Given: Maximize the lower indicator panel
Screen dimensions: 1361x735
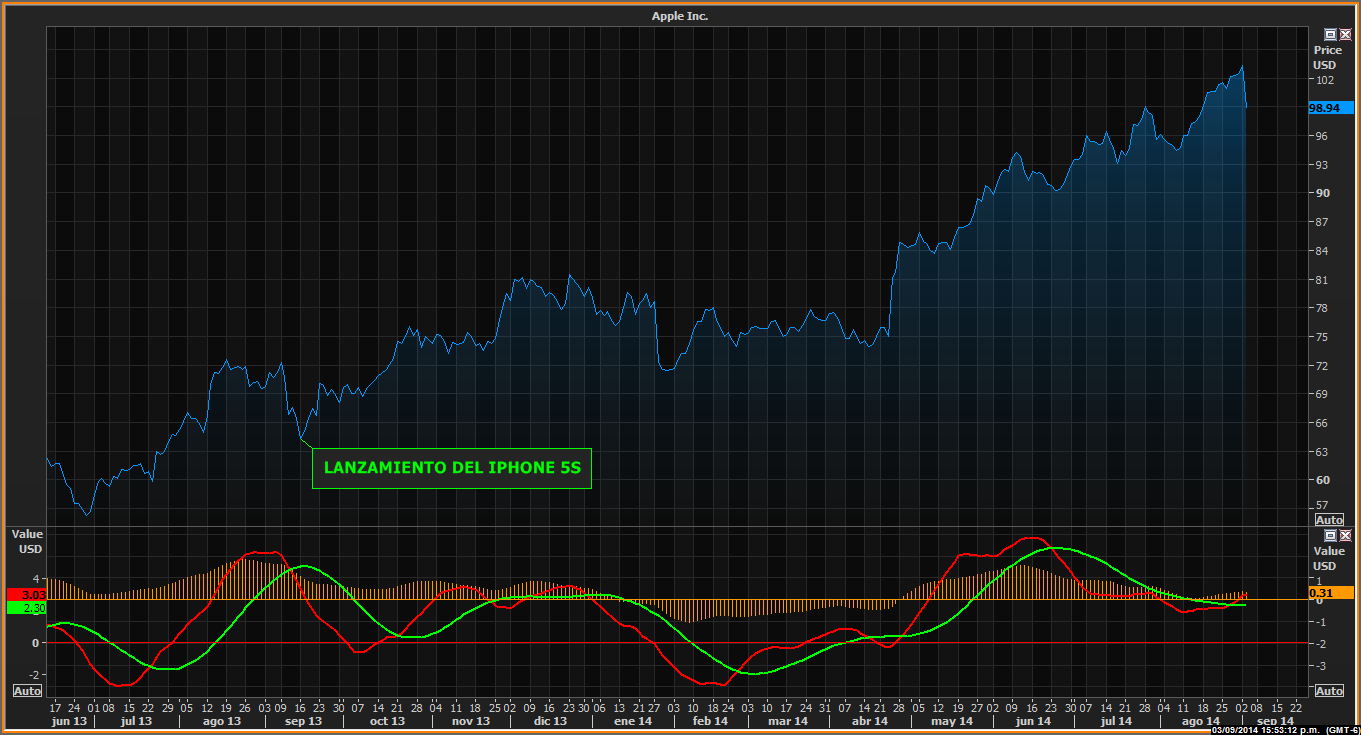Looking at the screenshot, I should point(1330,536).
